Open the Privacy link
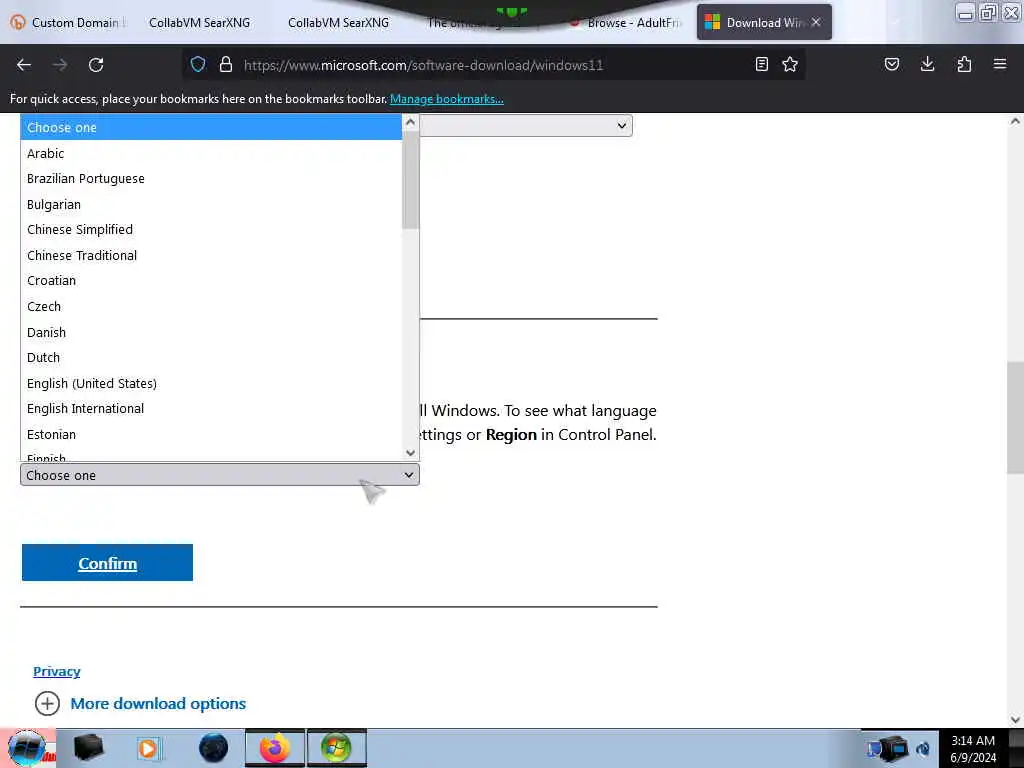Viewport: 1024px width, 768px height. point(57,671)
